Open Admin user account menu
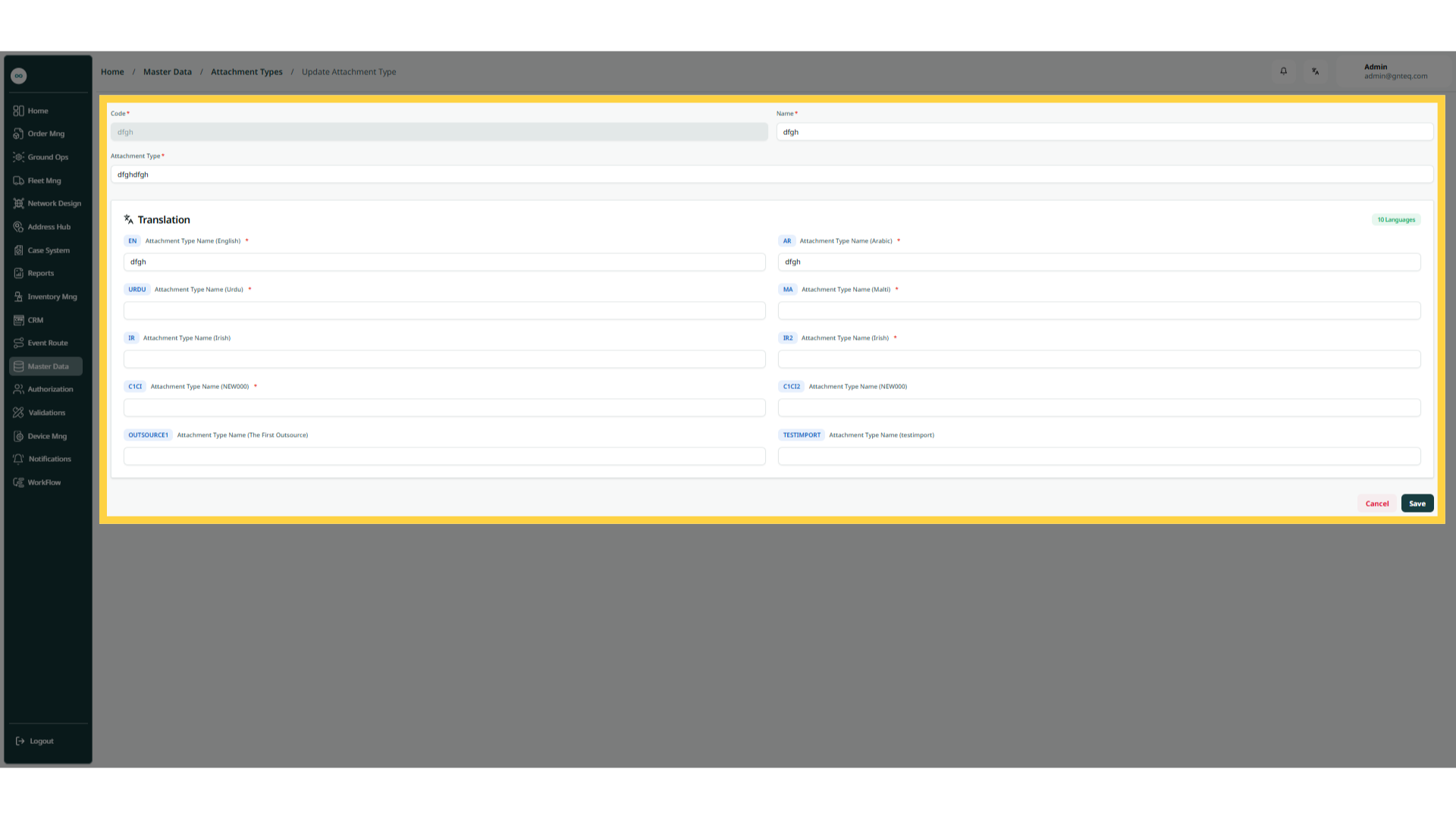This screenshot has height=819, width=1456. point(1395,71)
